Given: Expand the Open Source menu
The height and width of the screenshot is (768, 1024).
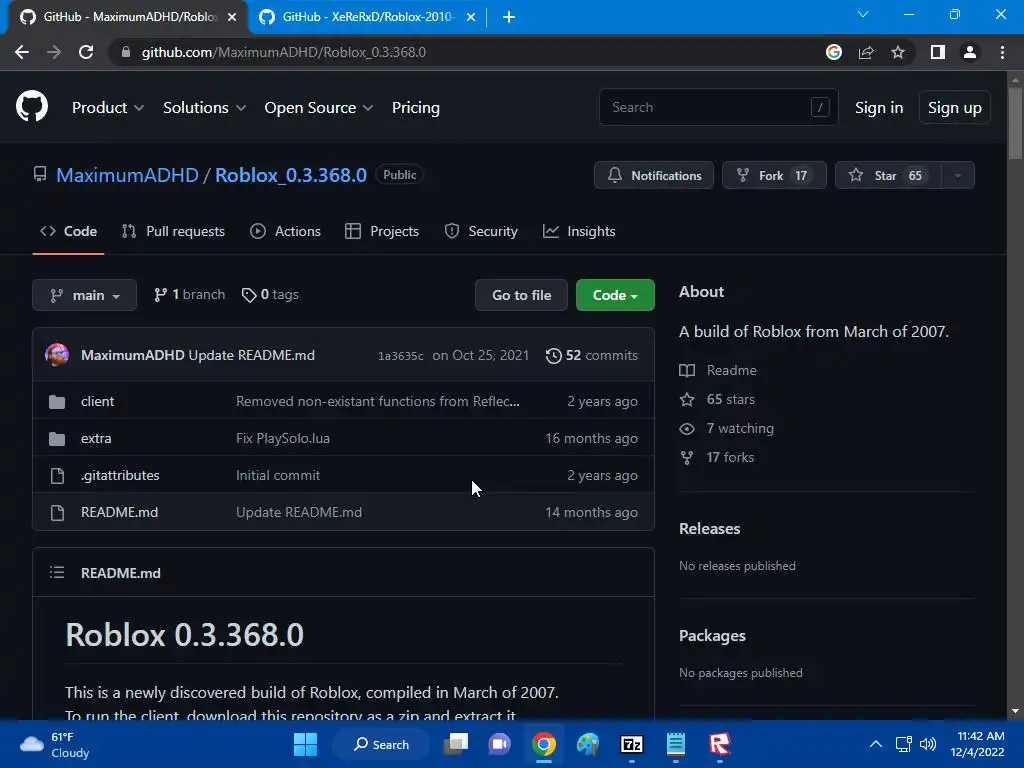Looking at the screenshot, I should click(x=319, y=108).
